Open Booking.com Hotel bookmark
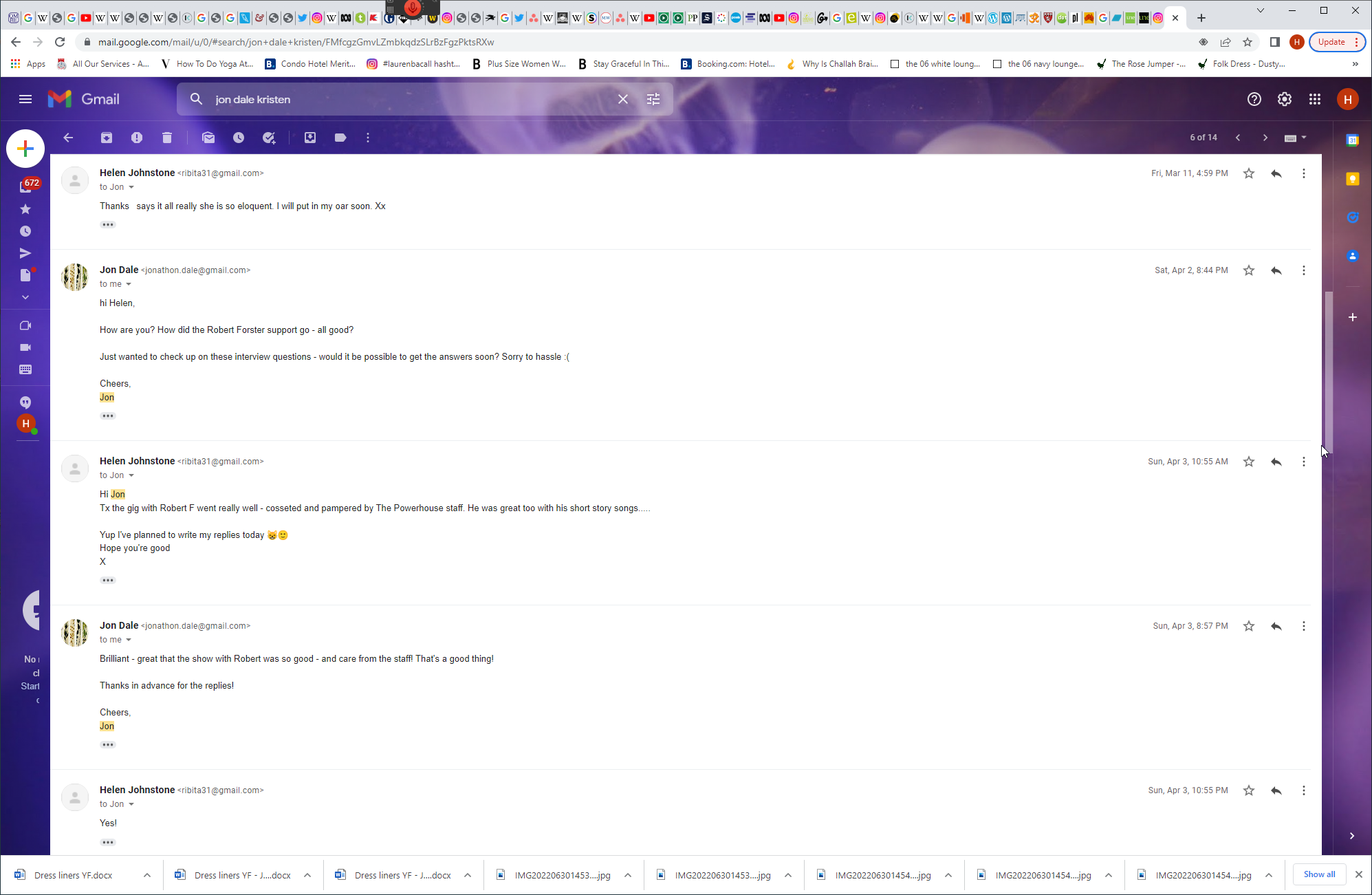1372x895 pixels. click(728, 64)
